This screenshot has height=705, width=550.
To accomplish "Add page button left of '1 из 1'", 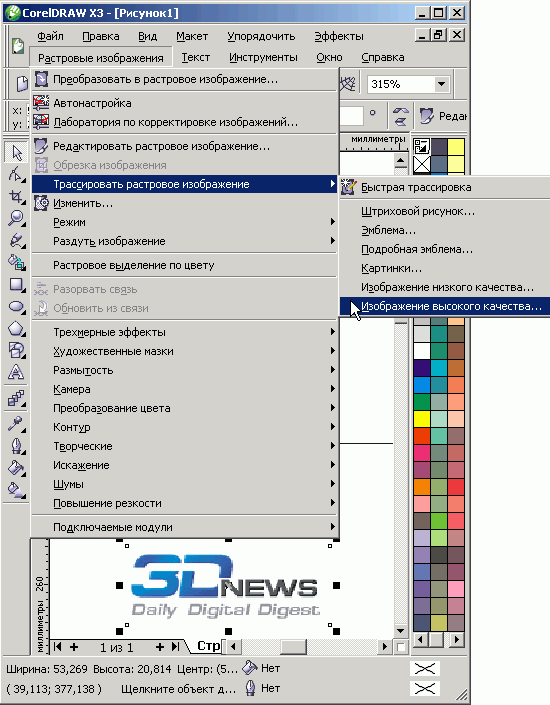I will click(74, 647).
